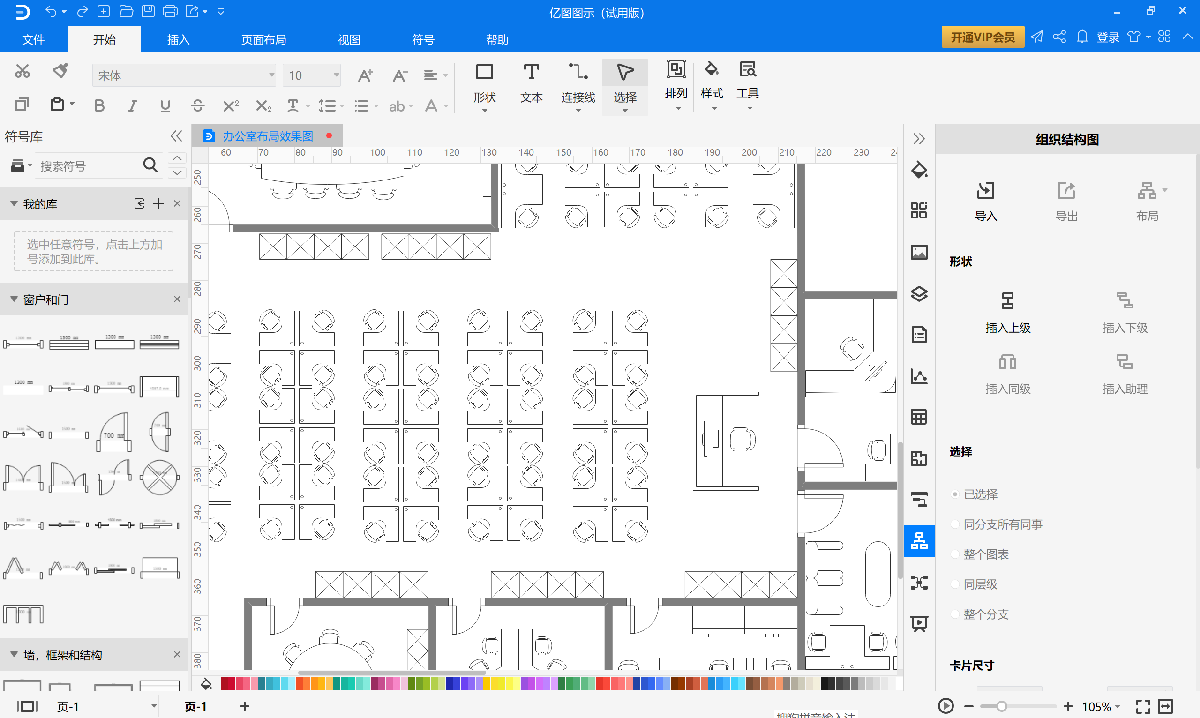Toggle the 选择 pointer tool
Screen dimensions: 1200x718
625,84
